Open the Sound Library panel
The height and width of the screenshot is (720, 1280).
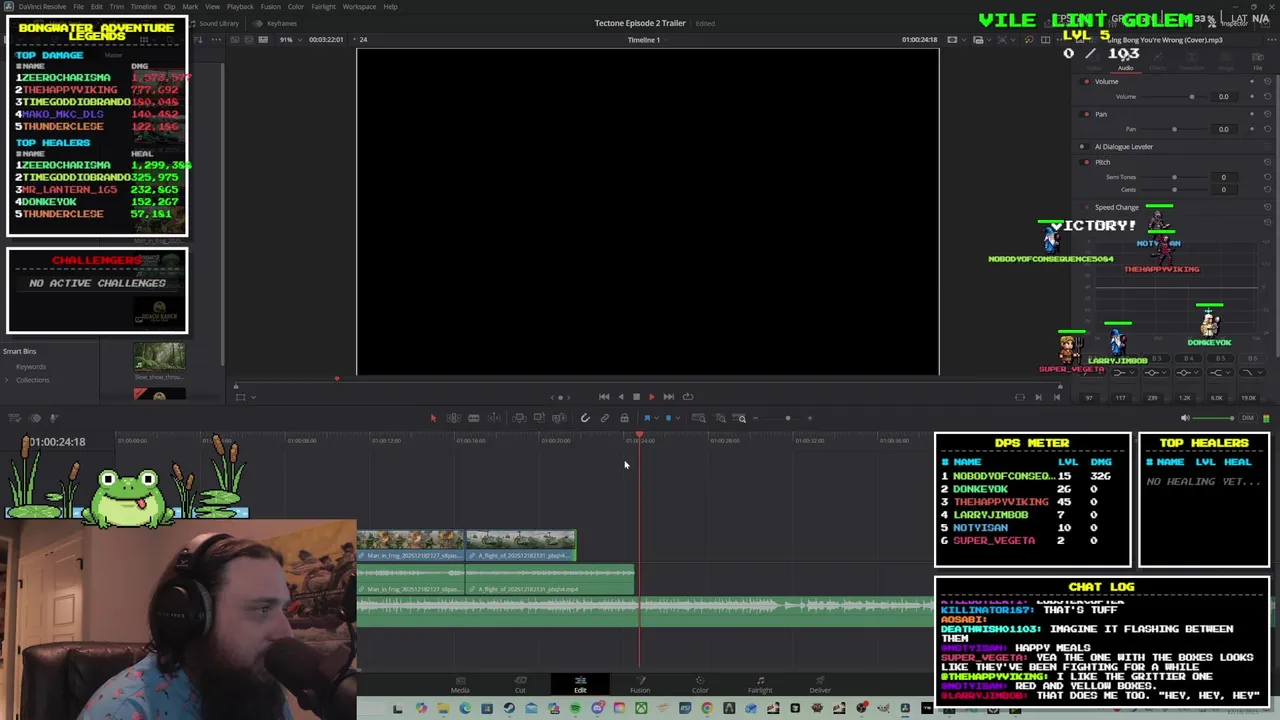[214, 23]
